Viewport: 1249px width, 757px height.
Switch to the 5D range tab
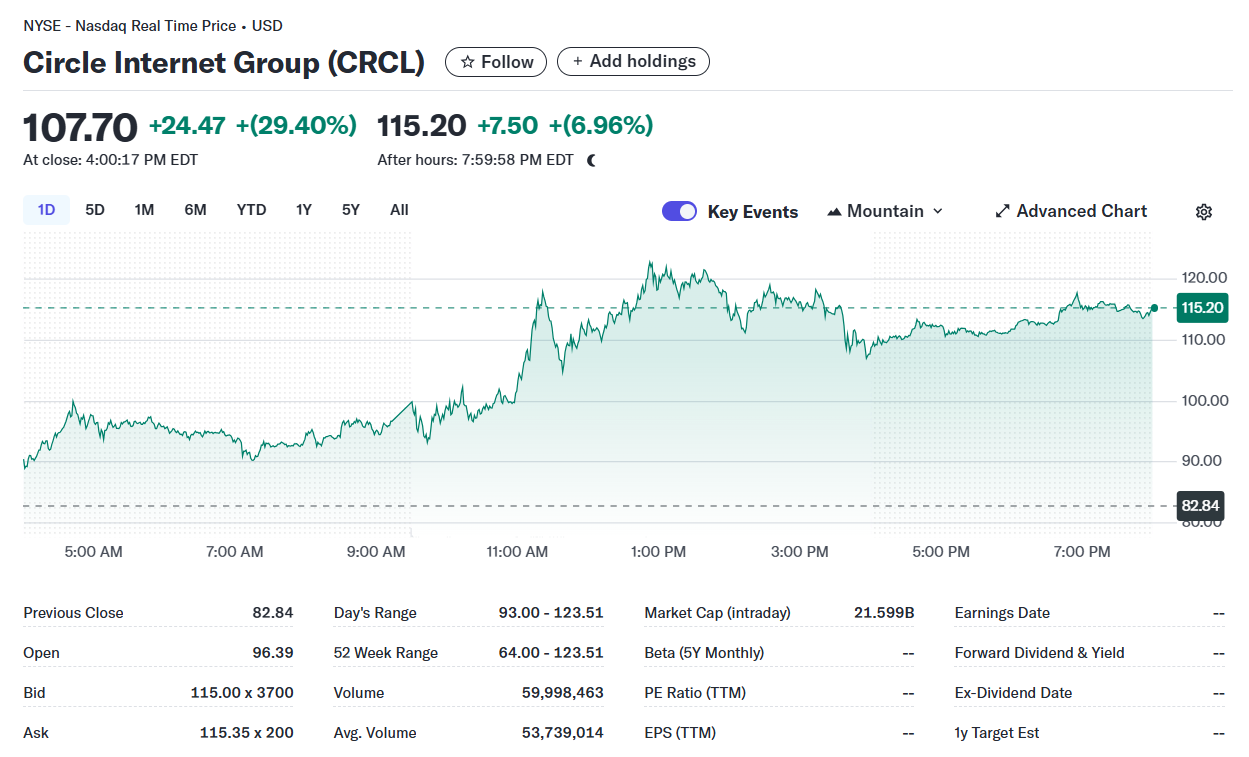pos(95,210)
